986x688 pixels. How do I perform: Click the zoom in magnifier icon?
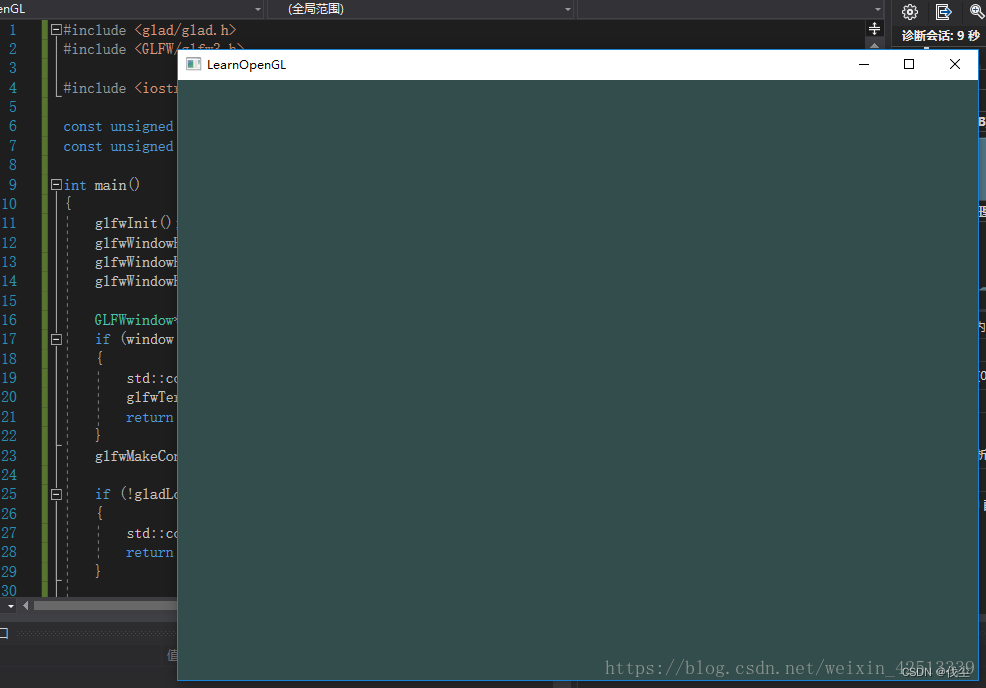coord(978,12)
